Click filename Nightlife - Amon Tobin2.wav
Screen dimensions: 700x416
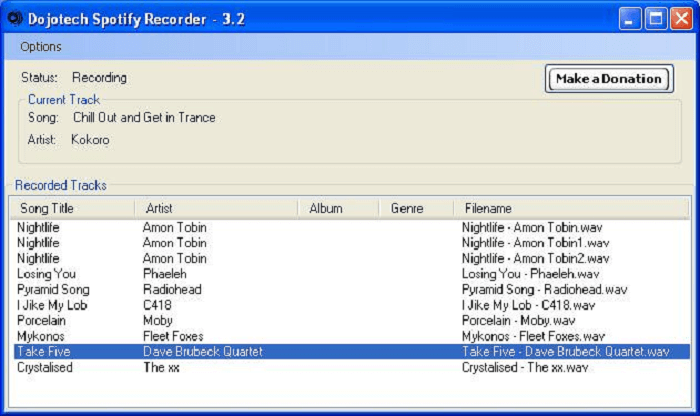pyautogui.click(x=536, y=258)
